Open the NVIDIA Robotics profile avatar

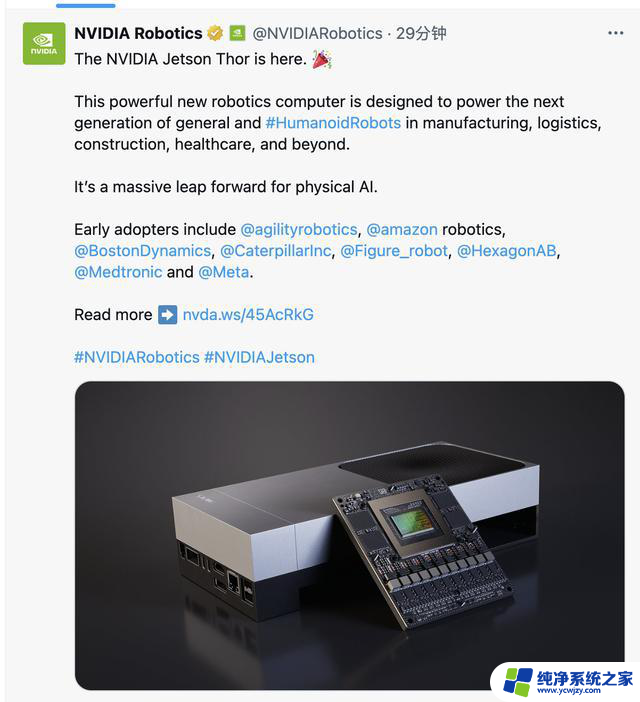click(x=44, y=43)
